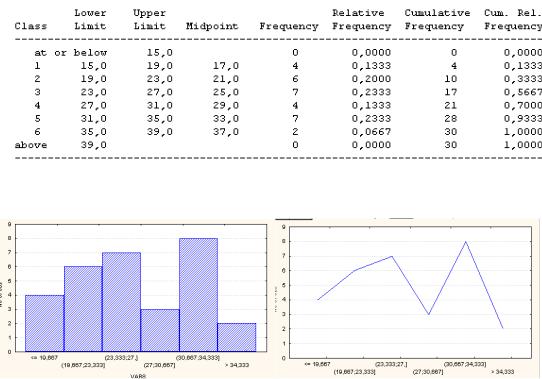The height and width of the screenshot is (379, 542).
Task: Click relative frequency 0,2000 in class 2
Action: (x=372, y=79)
